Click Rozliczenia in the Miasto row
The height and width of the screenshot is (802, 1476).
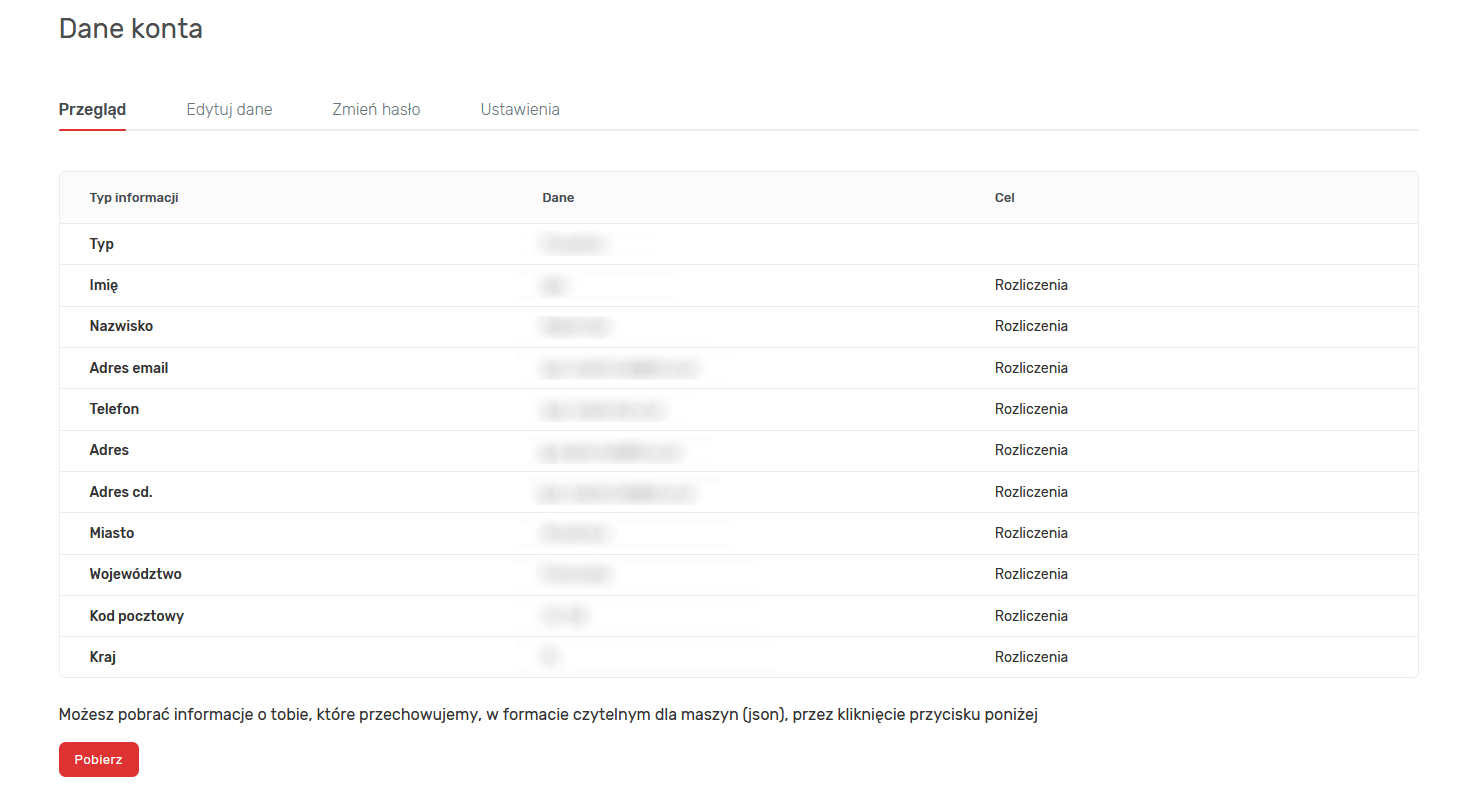1031,533
